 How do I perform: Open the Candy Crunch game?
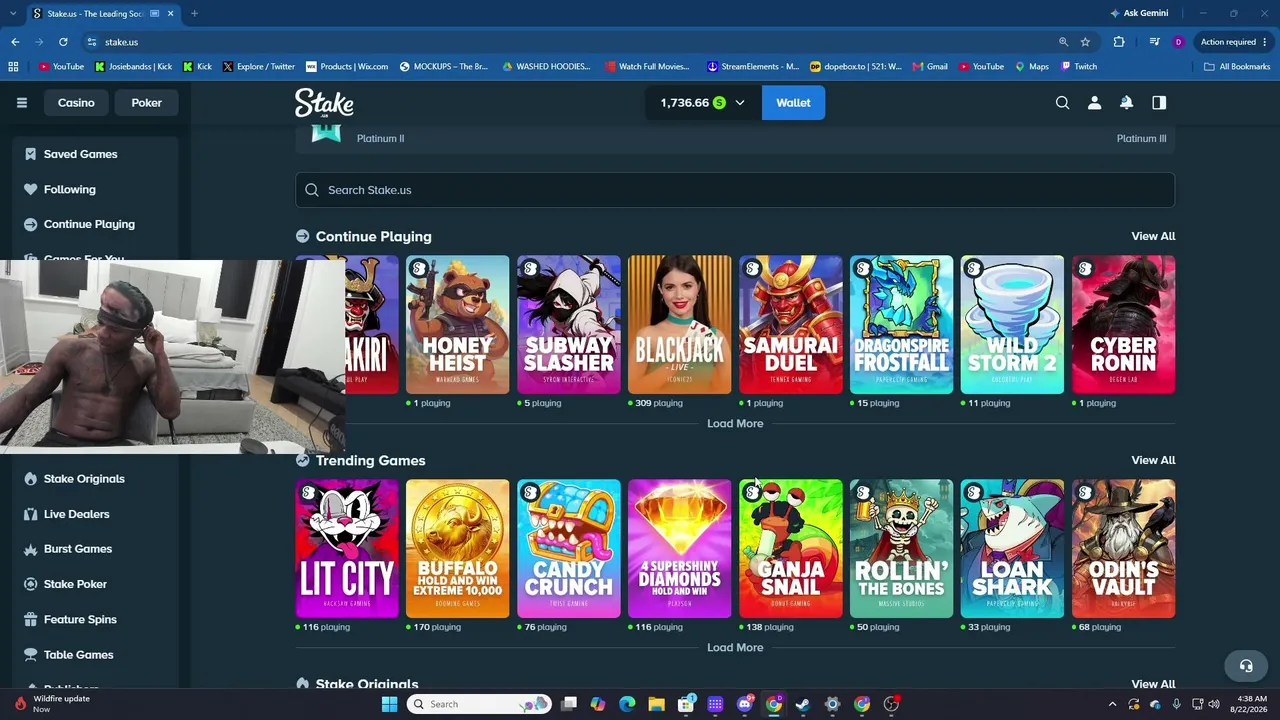tap(568, 548)
